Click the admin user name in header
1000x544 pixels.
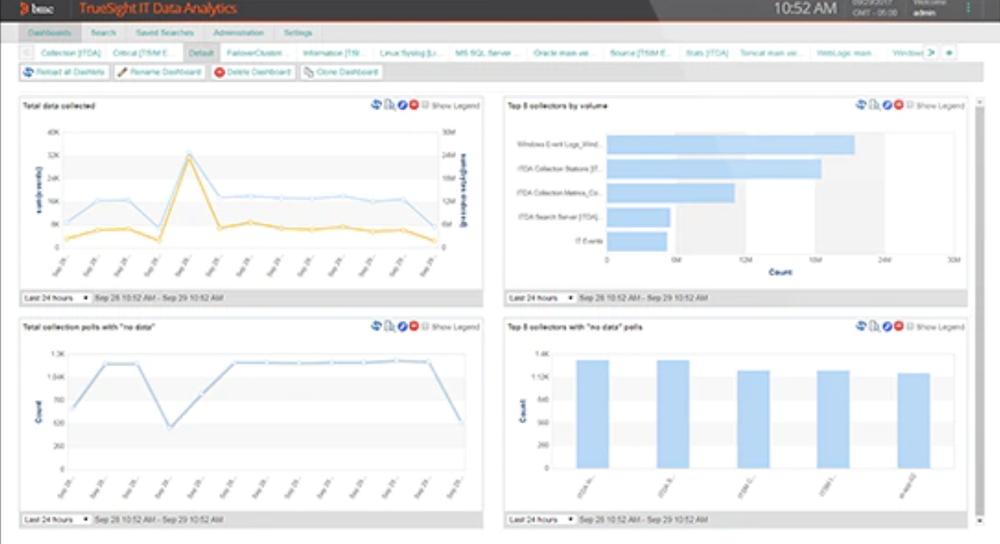click(923, 13)
